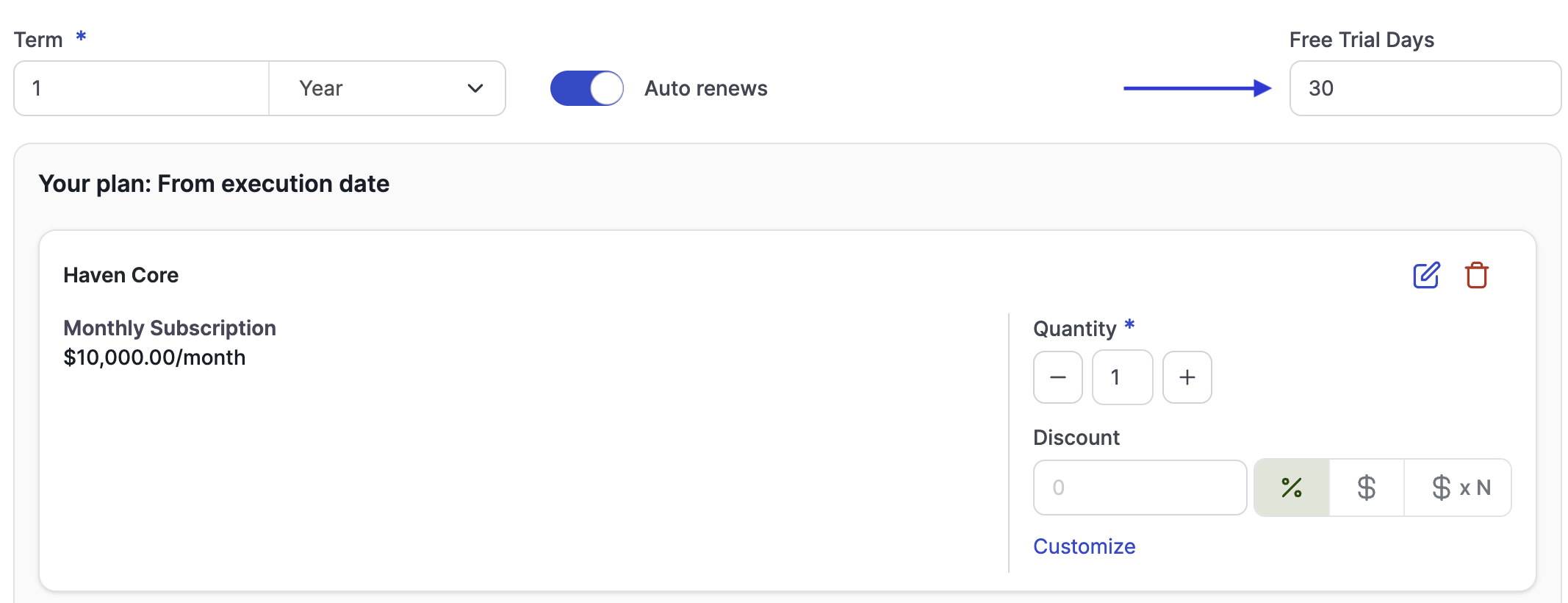Screen dimensions: 1568x603
Task: Open the Year term unit dropdown
Action: (387, 88)
